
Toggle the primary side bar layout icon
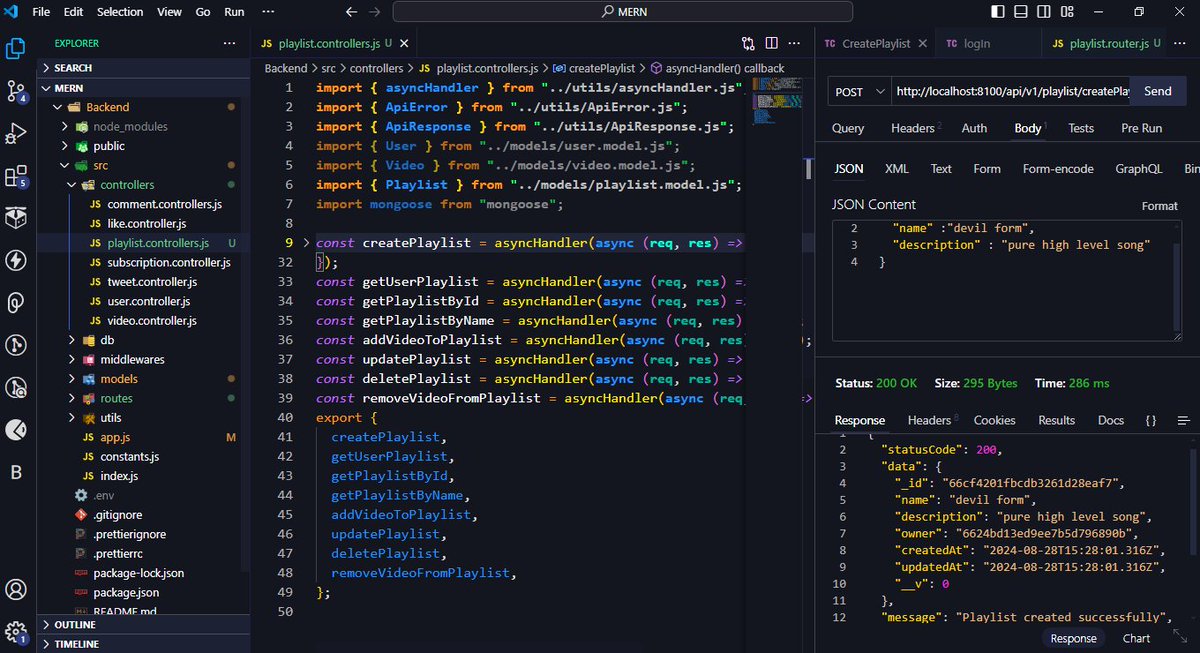pyautogui.click(x=998, y=12)
